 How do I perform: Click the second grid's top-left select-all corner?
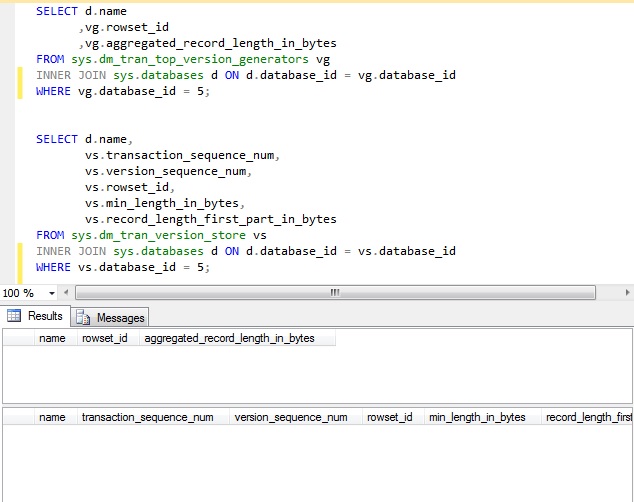[x=17, y=417]
